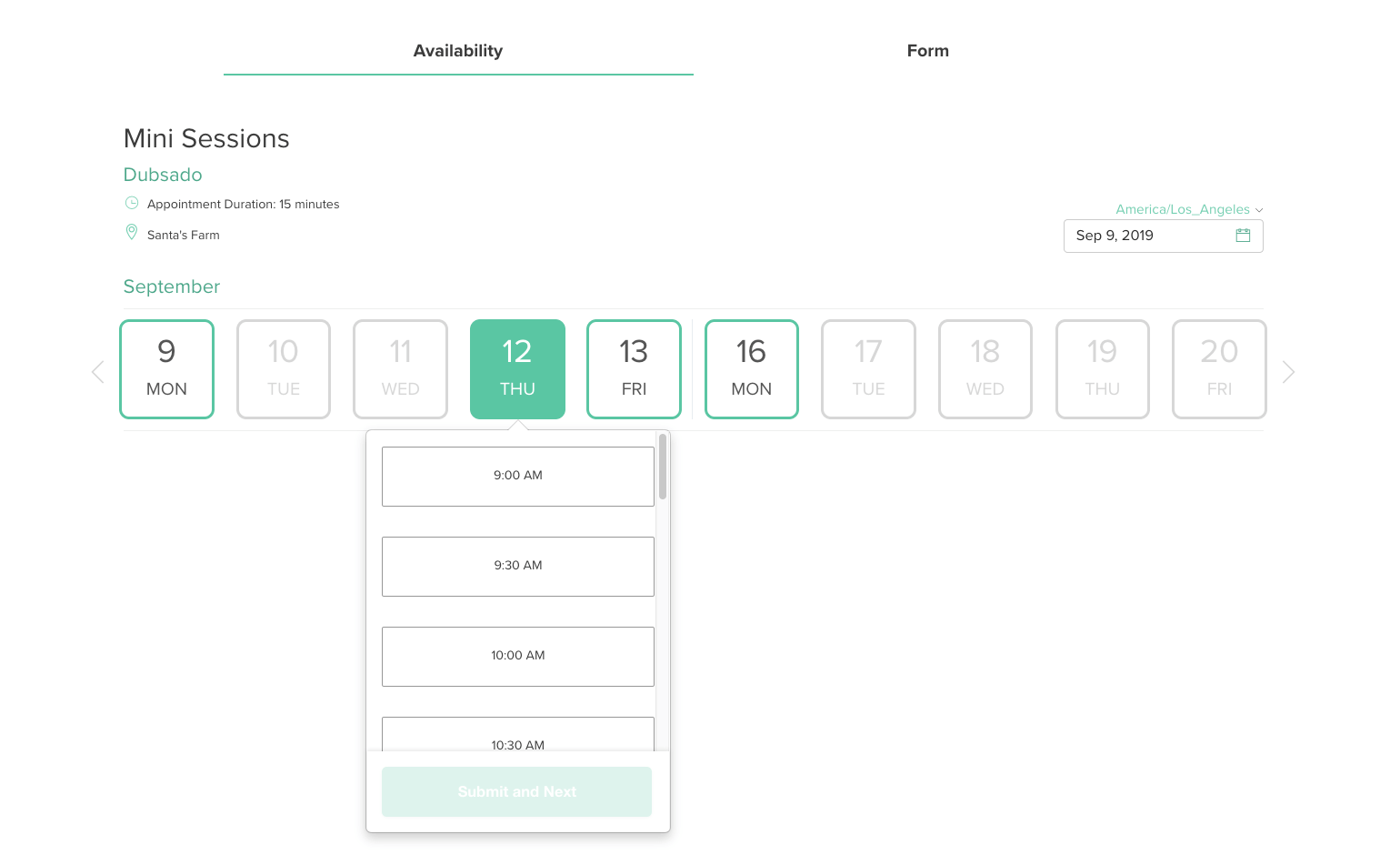This screenshot has width=1400, height=865.
Task: Go to previous week with left arrow
Action: click(98, 371)
